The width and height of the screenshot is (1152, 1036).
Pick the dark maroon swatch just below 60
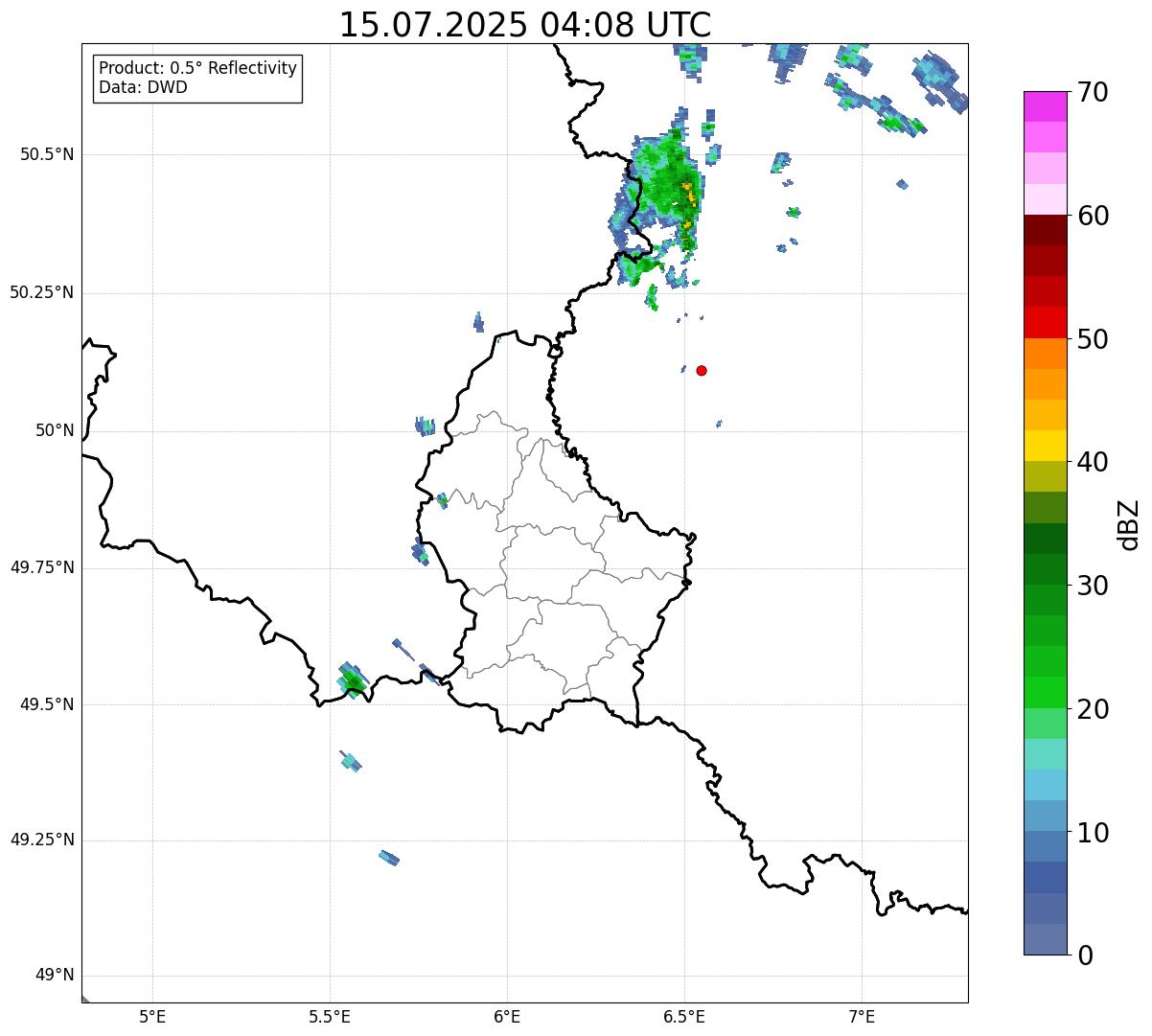[x=1045, y=230]
